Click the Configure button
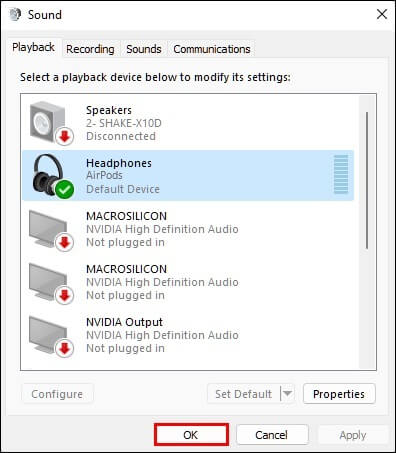This screenshot has width=396, height=453. [x=57, y=394]
